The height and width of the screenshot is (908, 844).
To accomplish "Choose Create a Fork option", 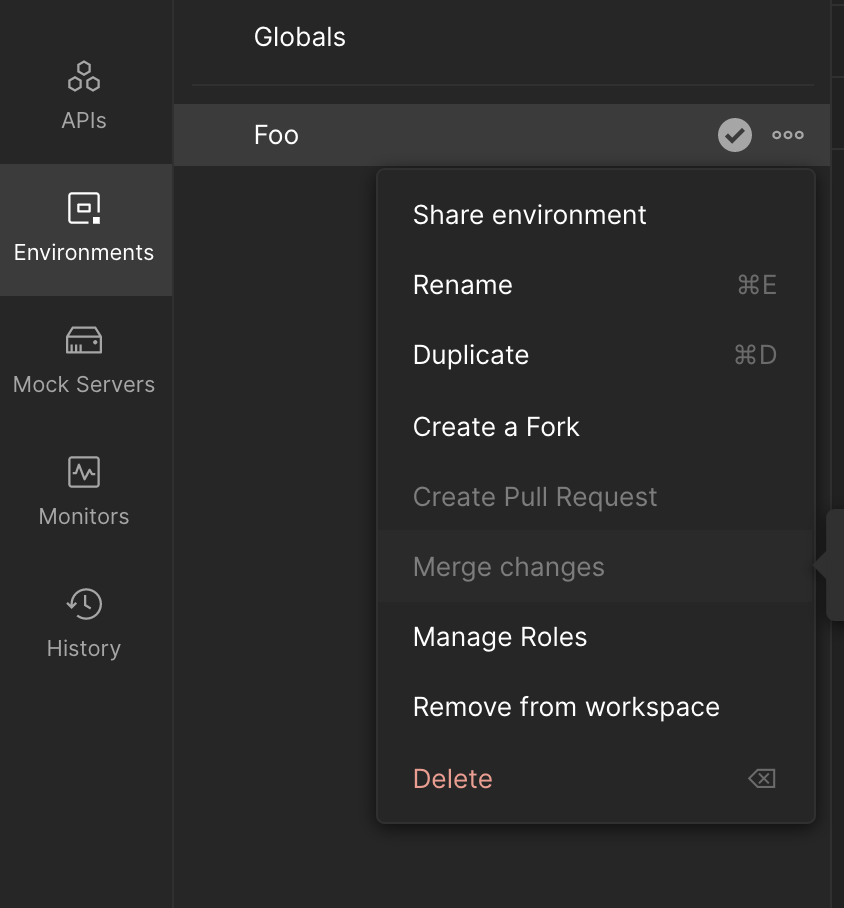I will coord(496,426).
